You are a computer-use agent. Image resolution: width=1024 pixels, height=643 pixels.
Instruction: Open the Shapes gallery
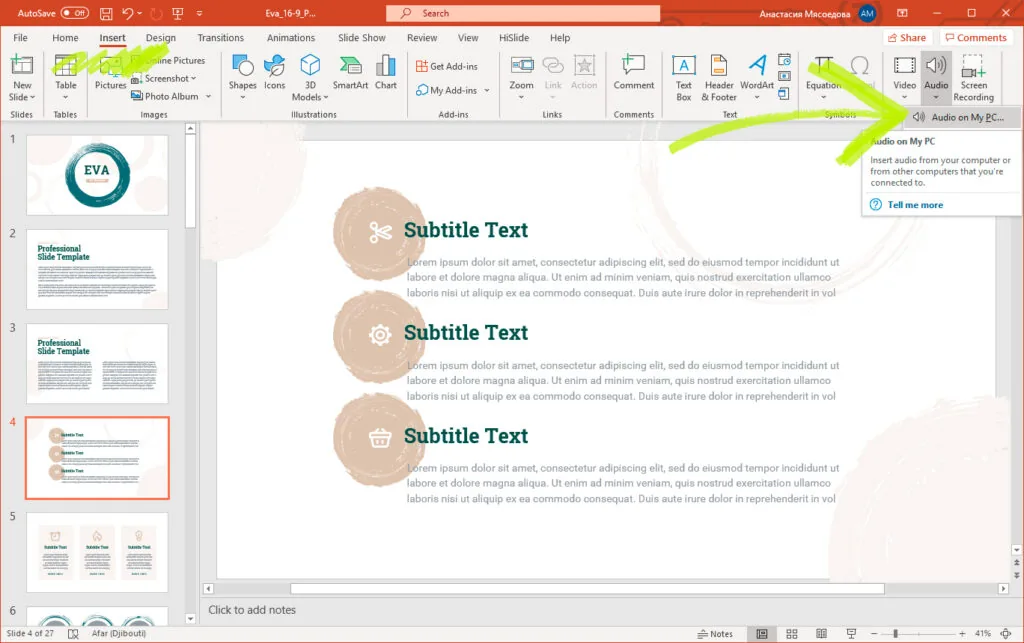(x=242, y=78)
